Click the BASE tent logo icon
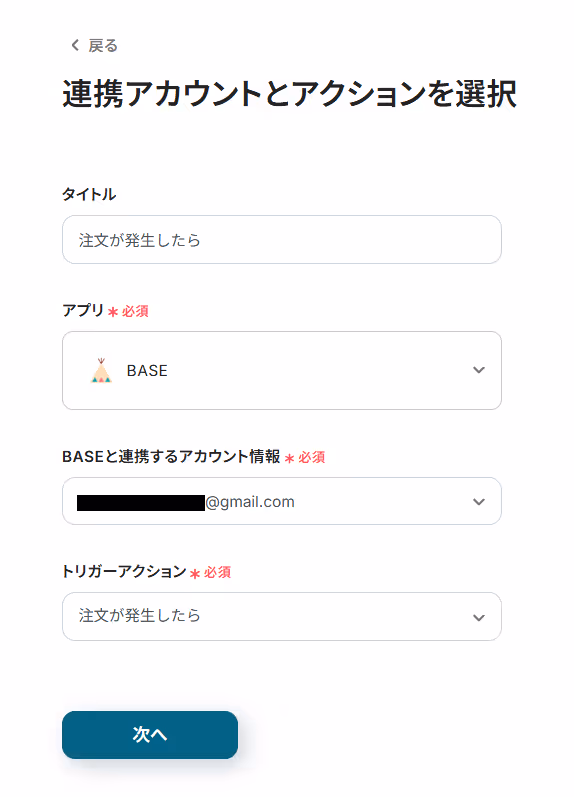Image resolution: width=574 pixels, height=797 pixels. point(101,370)
